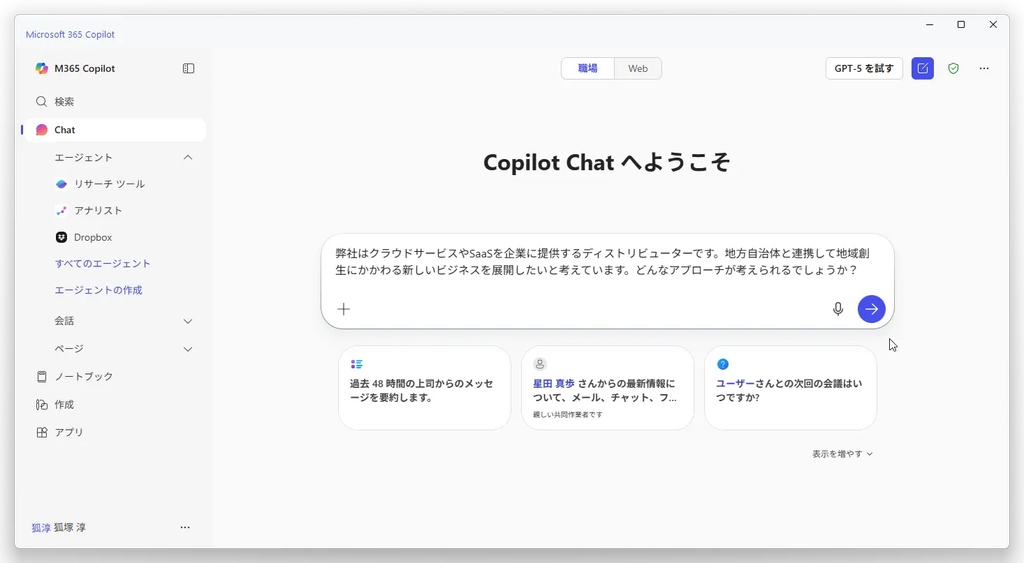Click the エージェント section label
Screen dimensions: 1024x563
[84, 157]
